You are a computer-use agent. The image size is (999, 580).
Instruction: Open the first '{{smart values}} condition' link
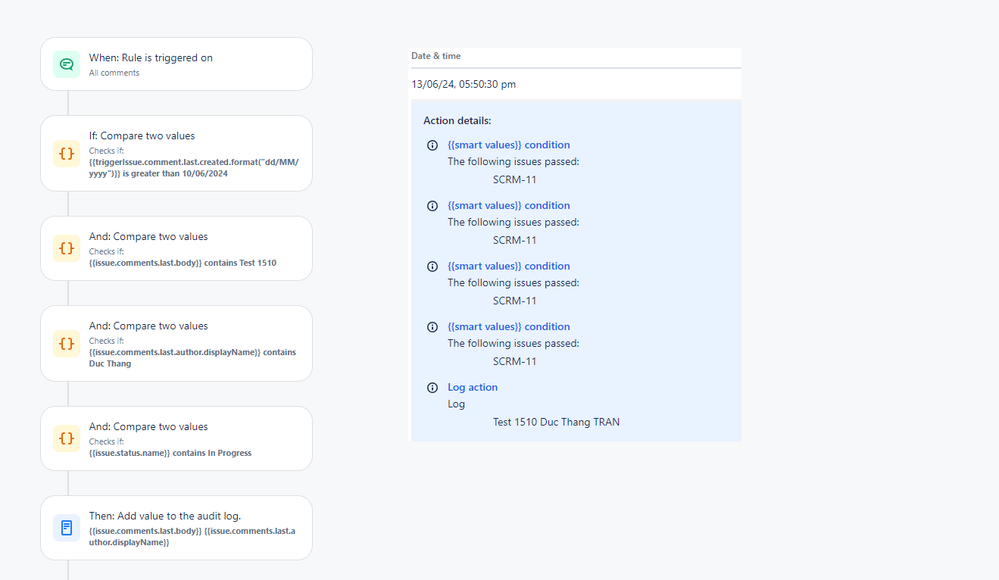[x=508, y=145]
